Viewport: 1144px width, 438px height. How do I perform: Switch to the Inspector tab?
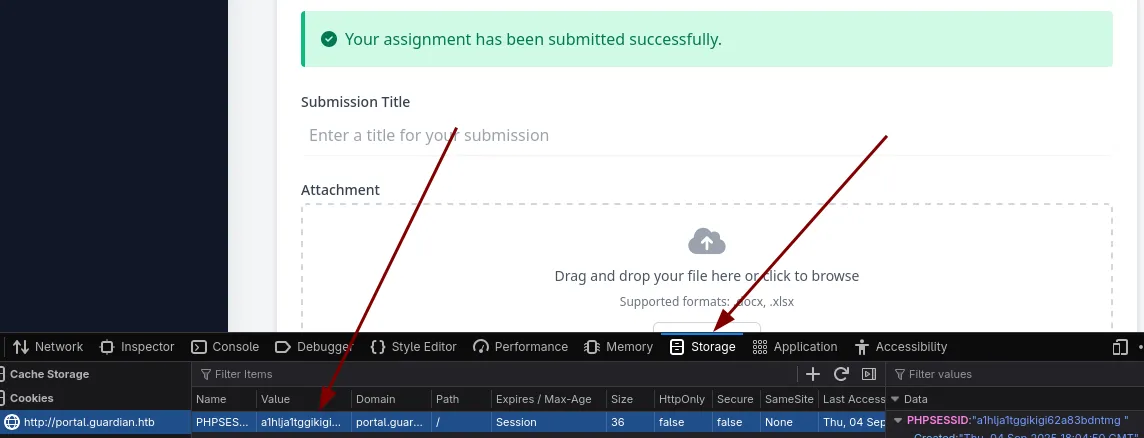pos(137,347)
